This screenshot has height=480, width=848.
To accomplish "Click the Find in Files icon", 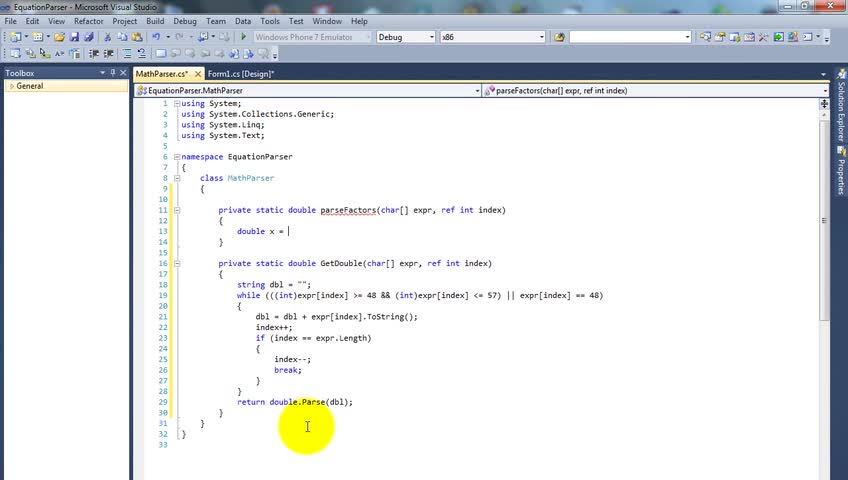I will 559,37.
